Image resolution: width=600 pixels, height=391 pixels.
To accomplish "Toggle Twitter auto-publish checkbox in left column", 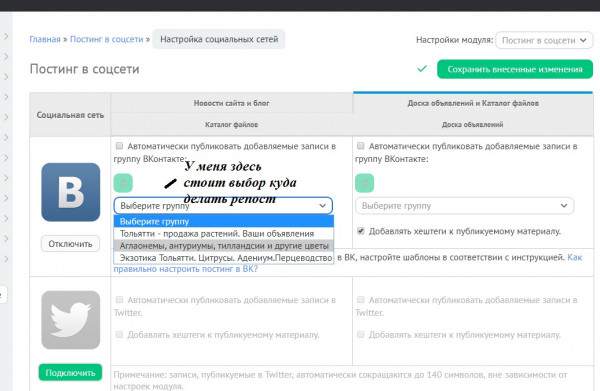I will (119, 300).
